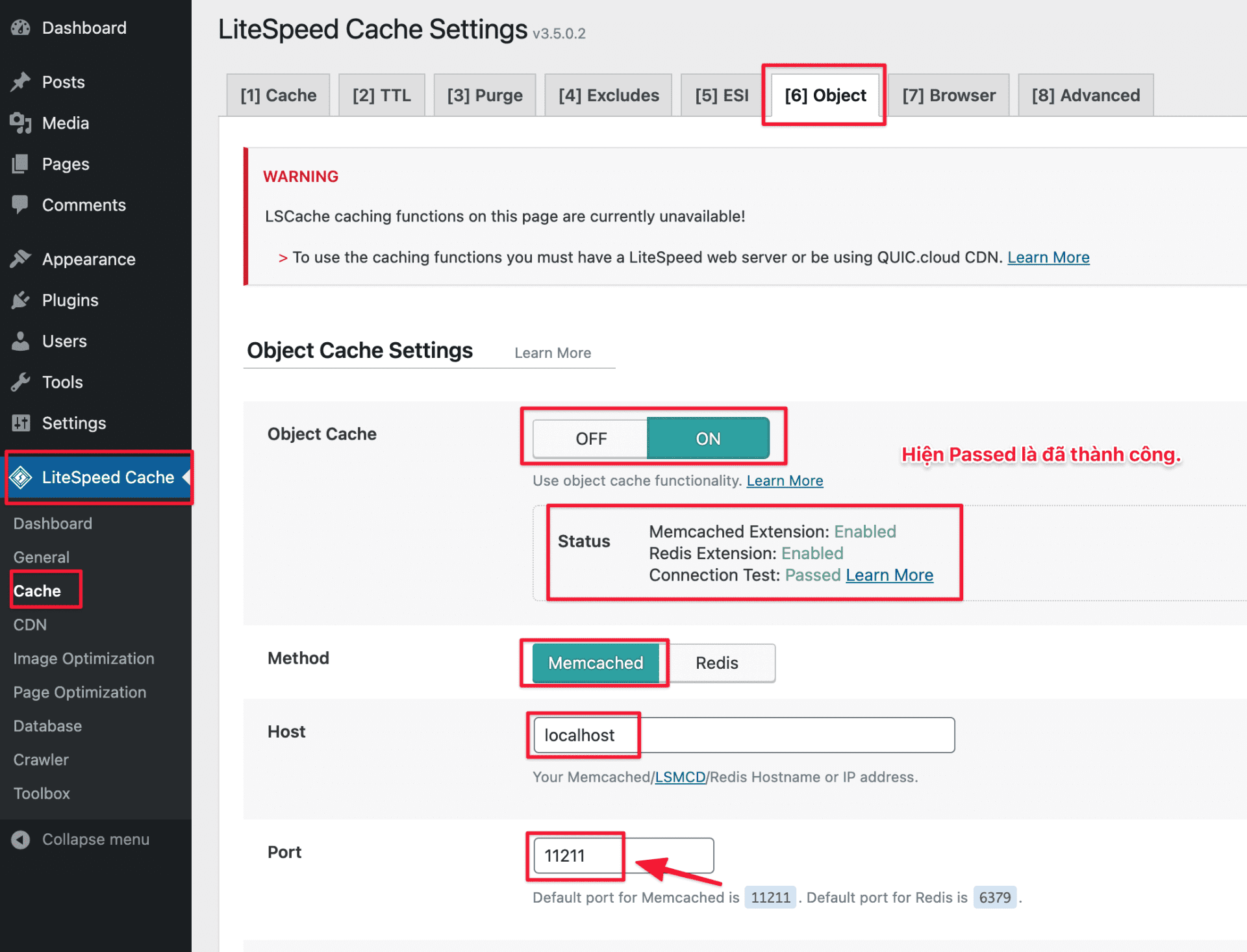This screenshot has height=952, width=1247.
Task: Click inside the Port input field
Action: (x=575, y=856)
